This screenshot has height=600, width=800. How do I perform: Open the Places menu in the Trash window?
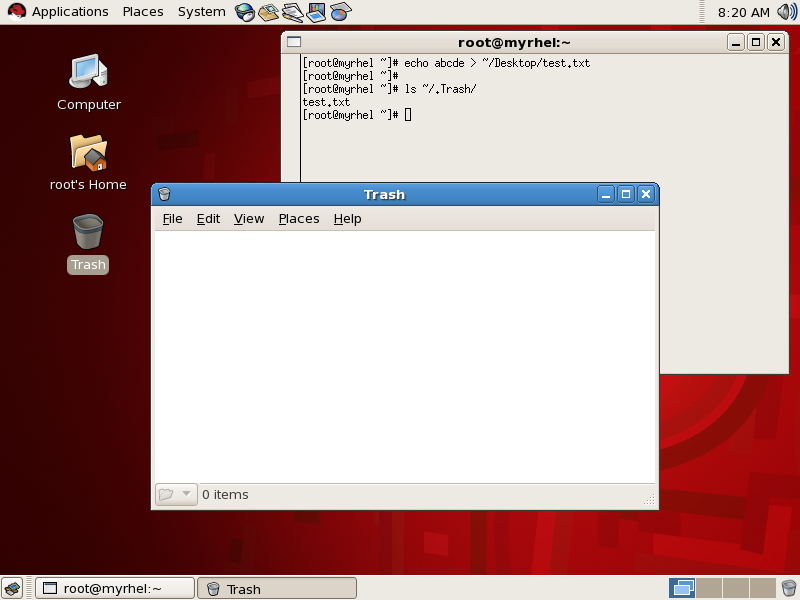point(298,218)
